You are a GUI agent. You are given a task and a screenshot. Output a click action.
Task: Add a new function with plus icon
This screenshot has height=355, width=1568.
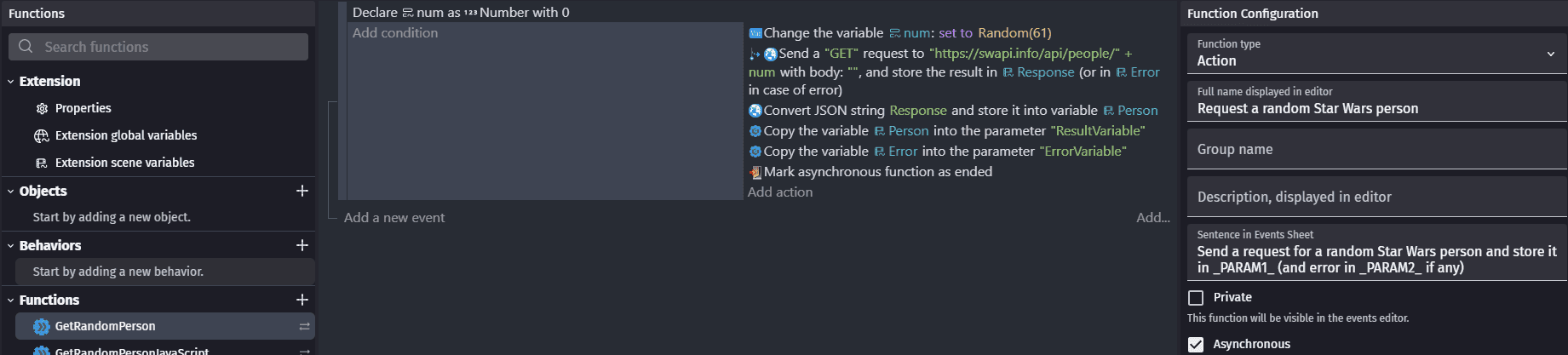pos(302,300)
